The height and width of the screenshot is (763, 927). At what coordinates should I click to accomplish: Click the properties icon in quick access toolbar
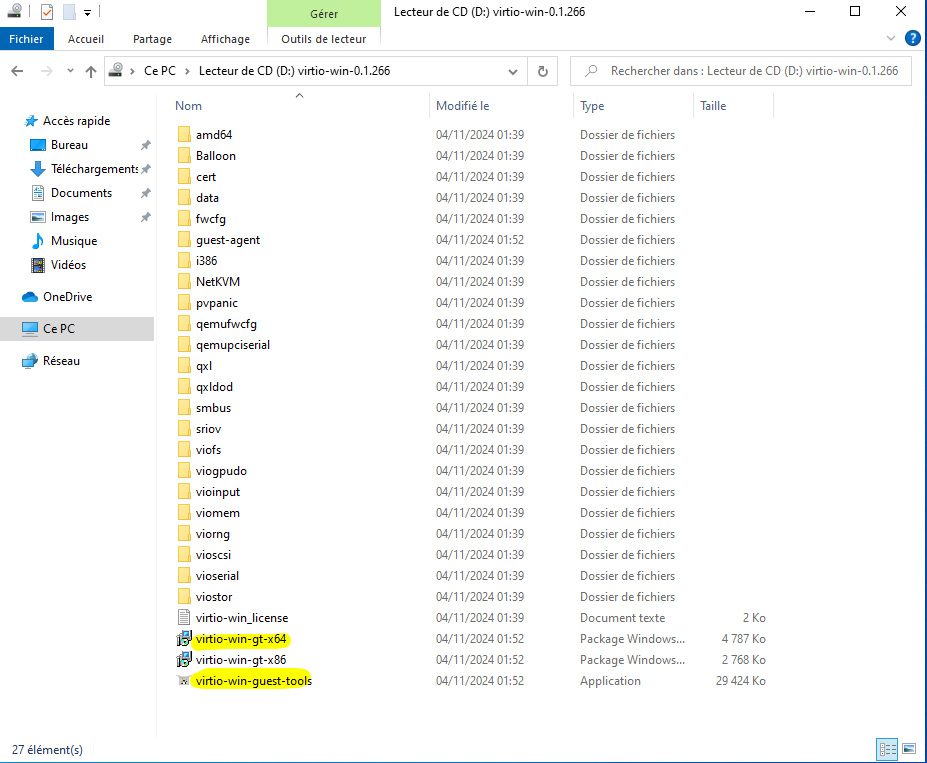47,12
